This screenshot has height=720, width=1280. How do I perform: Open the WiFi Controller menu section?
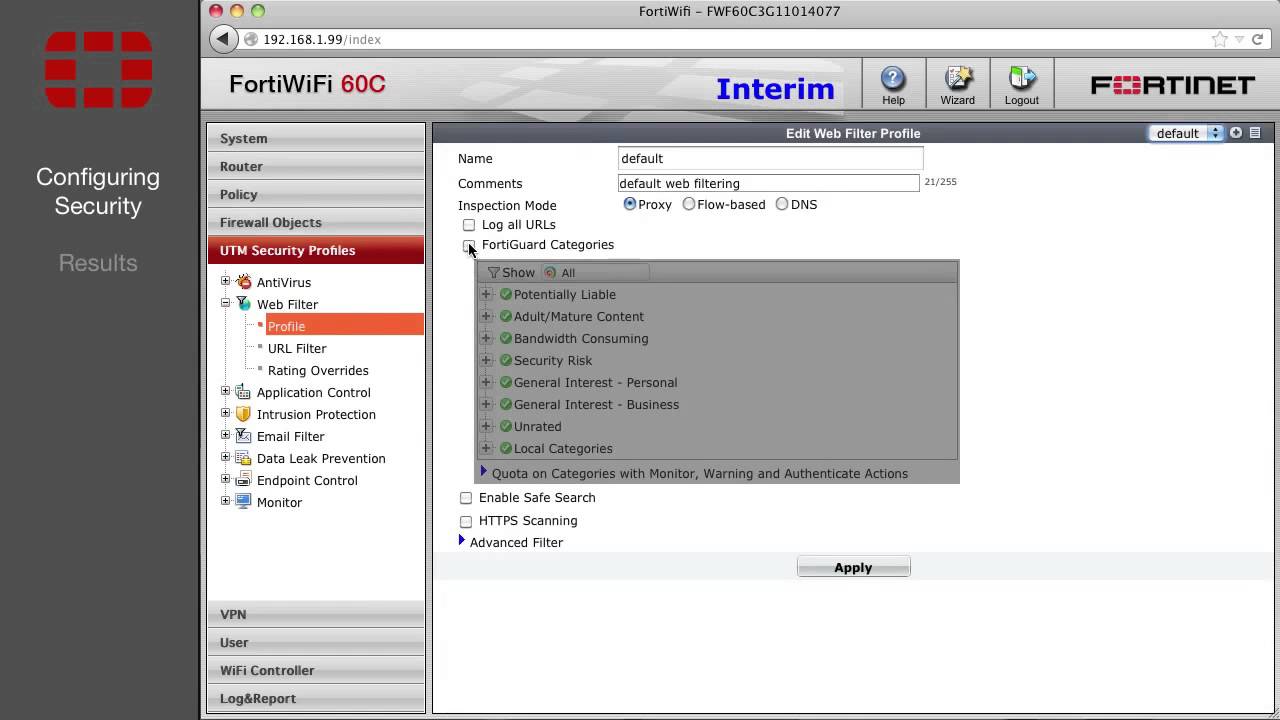pos(316,670)
